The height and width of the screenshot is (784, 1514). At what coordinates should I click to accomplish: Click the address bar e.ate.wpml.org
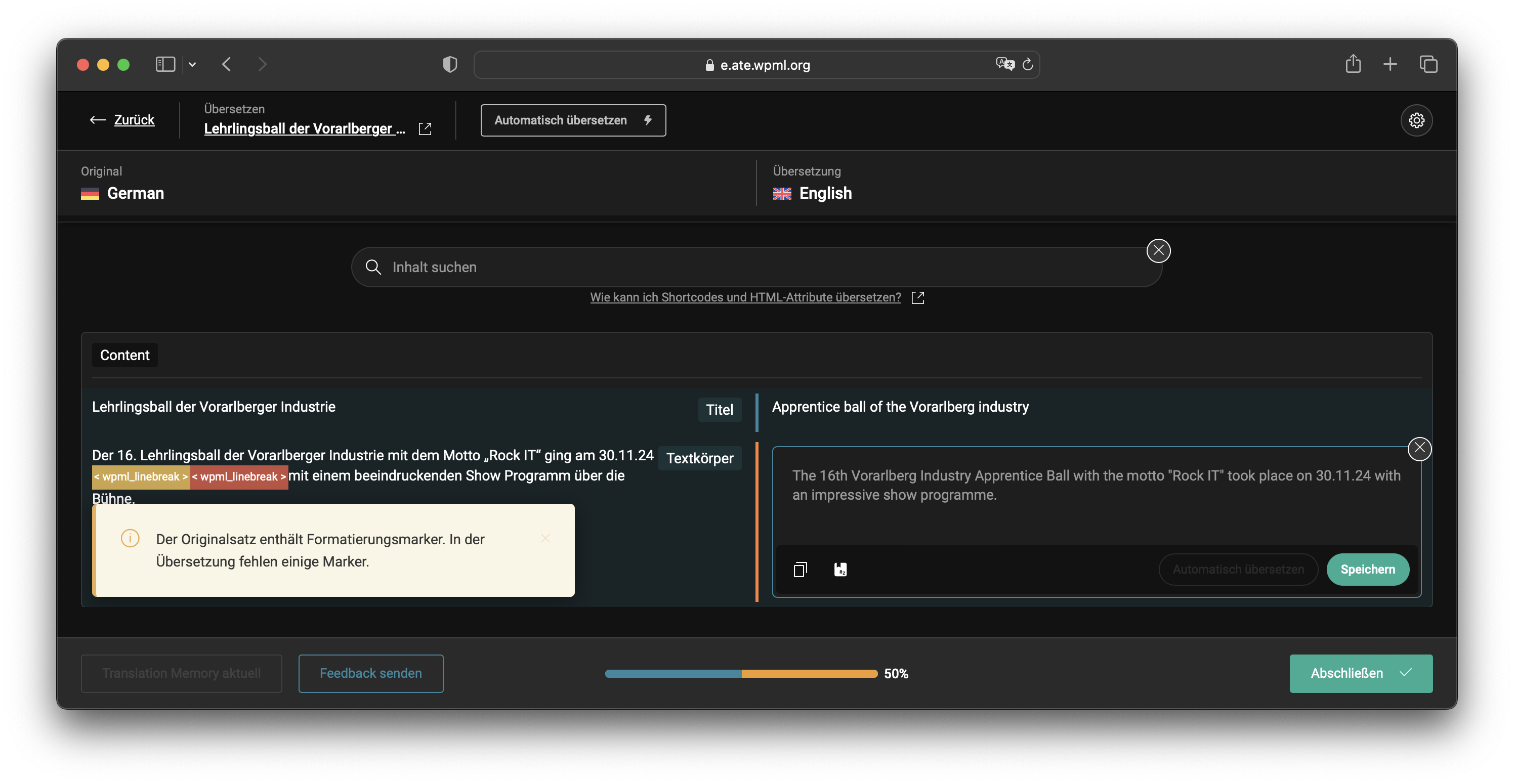pyautogui.click(x=756, y=65)
